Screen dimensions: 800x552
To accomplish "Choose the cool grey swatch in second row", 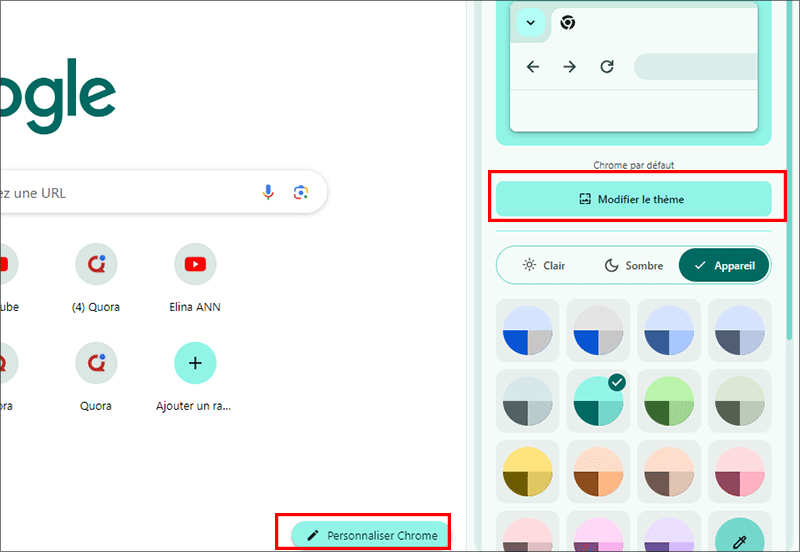I will pyautogui.click(x=528, y=401).
